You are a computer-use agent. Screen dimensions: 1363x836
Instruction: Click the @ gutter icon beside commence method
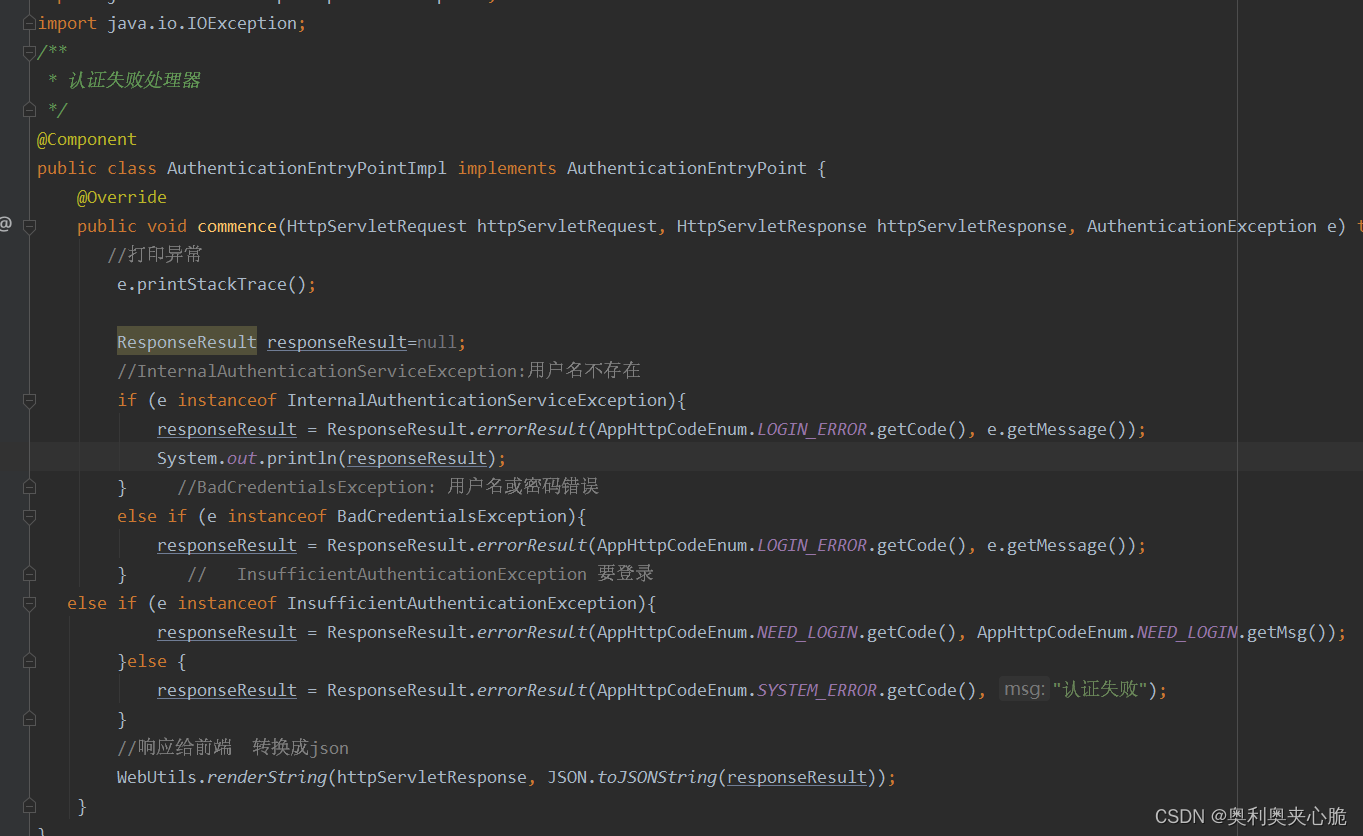(5, 225)
